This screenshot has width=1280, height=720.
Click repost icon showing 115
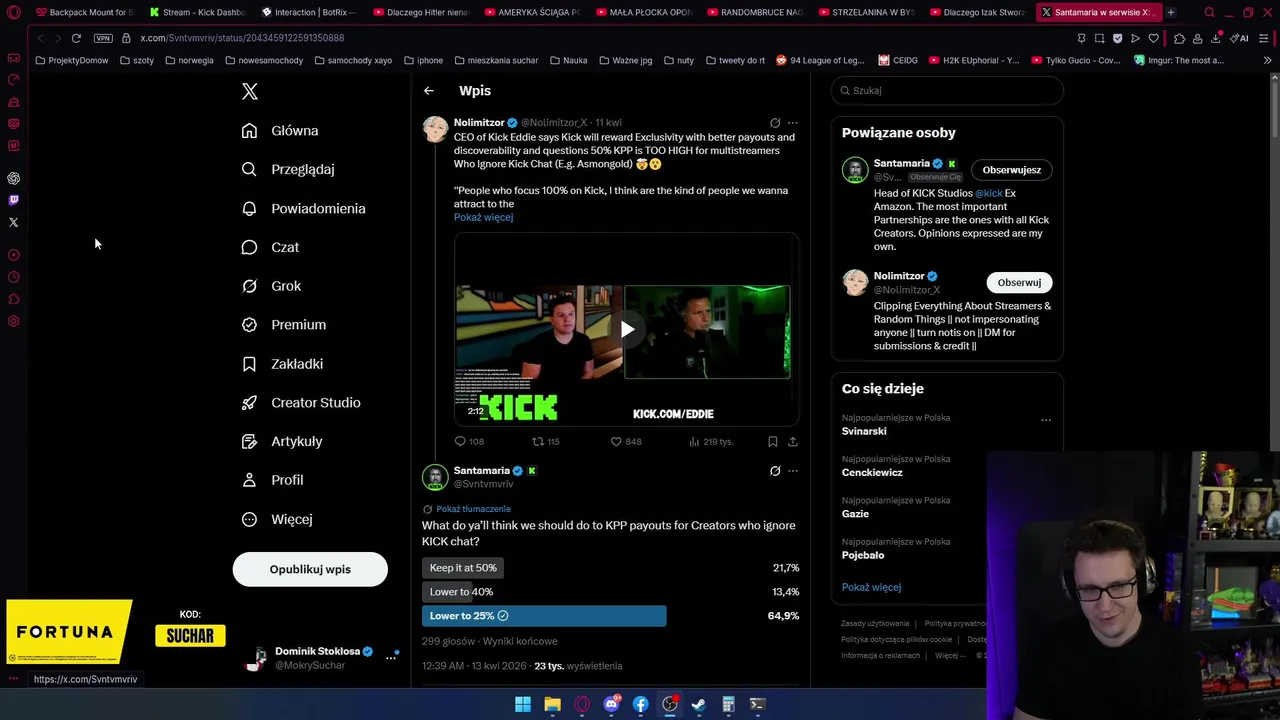point(545,441)
